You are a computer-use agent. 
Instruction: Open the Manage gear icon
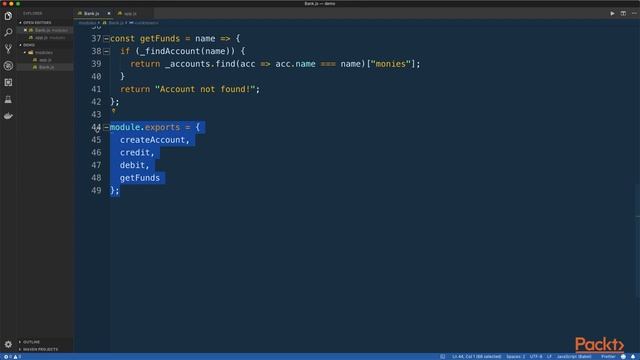[x=8, y=344]
